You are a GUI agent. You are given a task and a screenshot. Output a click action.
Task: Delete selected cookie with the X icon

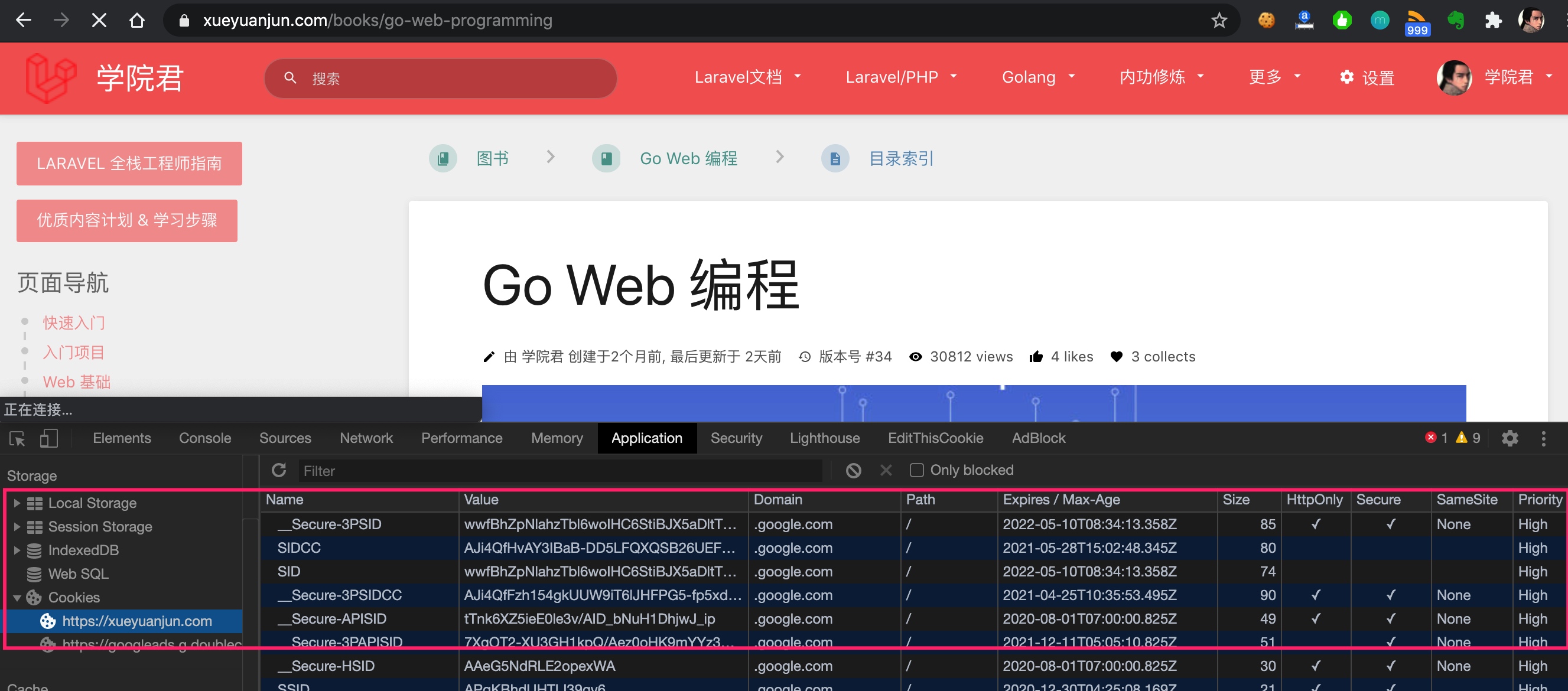coord(886,470)
